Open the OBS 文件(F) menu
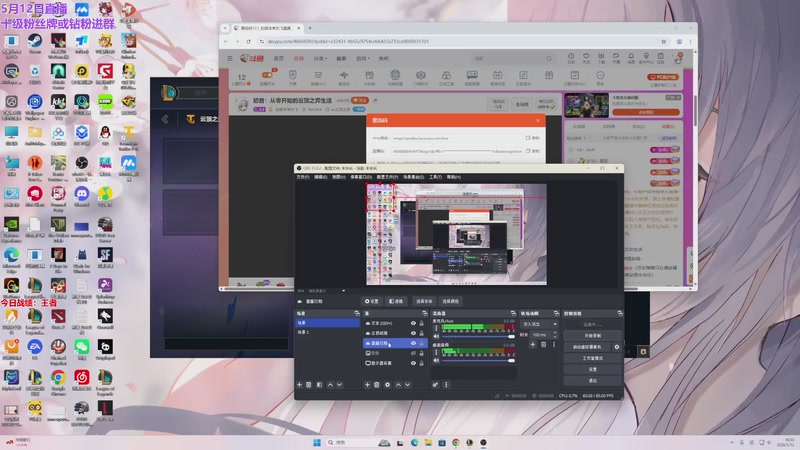 click(x=303, y=177)
